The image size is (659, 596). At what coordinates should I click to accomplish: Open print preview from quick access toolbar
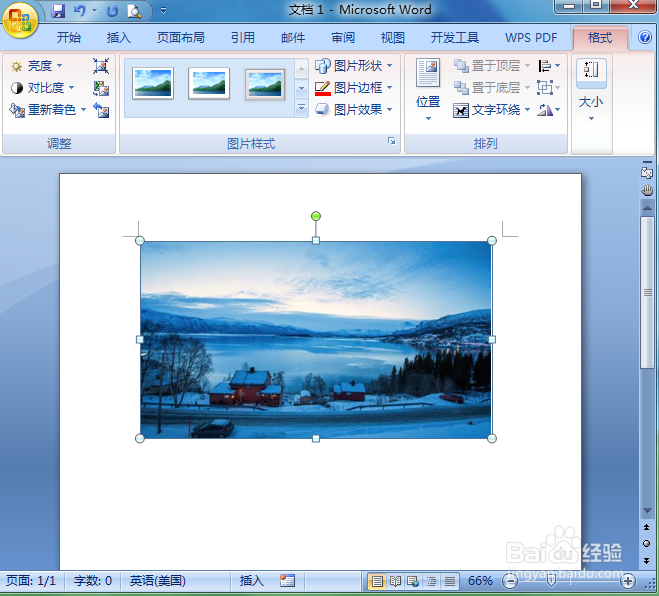point(134,11)
